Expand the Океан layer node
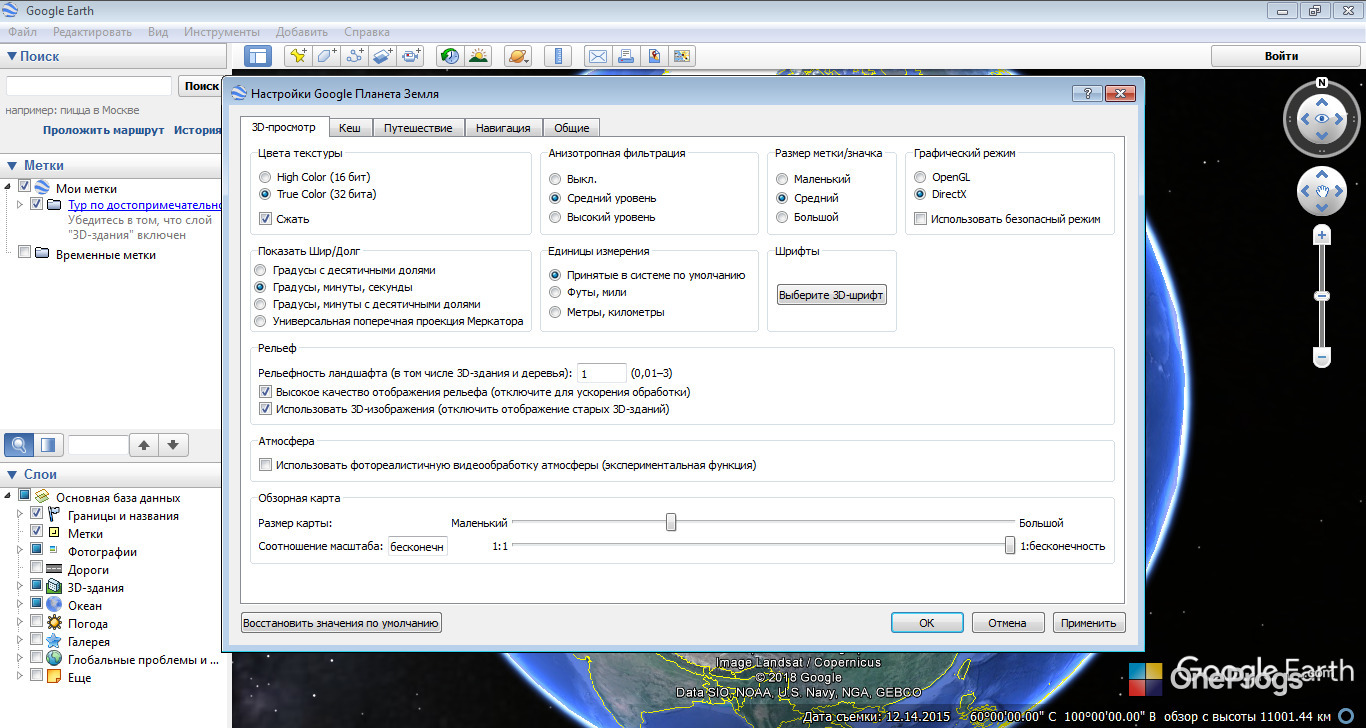 point(20,605)
